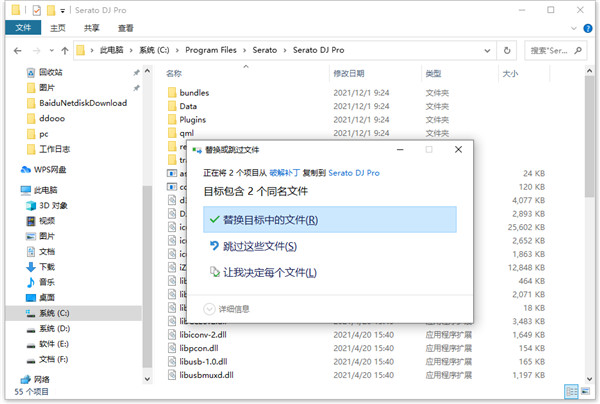Open the 工作日志 folder in sidebar
This screenshot has width=600, height=404.
pyautogui.click(x=54, y=149)
